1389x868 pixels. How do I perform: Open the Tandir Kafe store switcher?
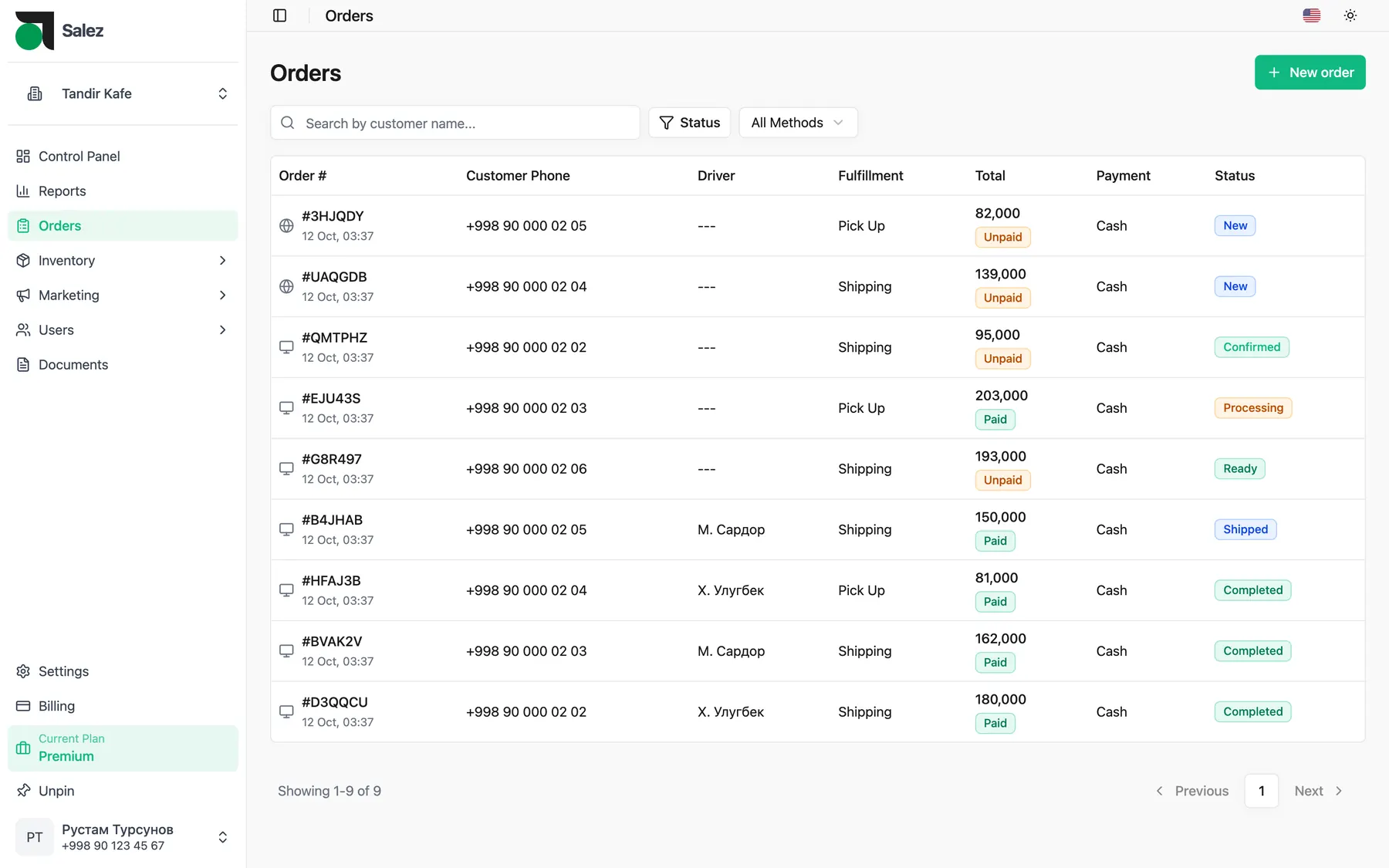tap(123, 93)
